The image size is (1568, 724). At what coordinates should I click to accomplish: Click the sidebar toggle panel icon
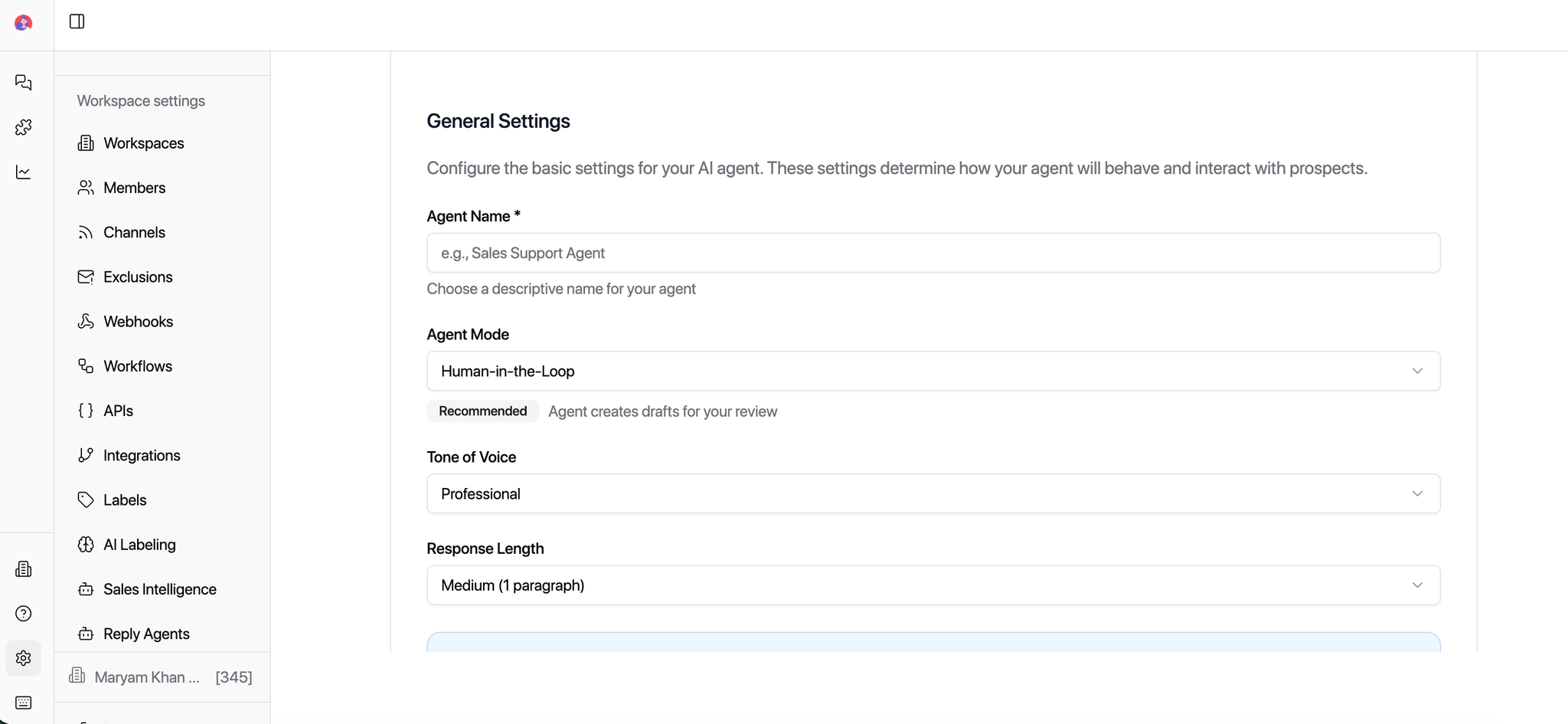77,21
